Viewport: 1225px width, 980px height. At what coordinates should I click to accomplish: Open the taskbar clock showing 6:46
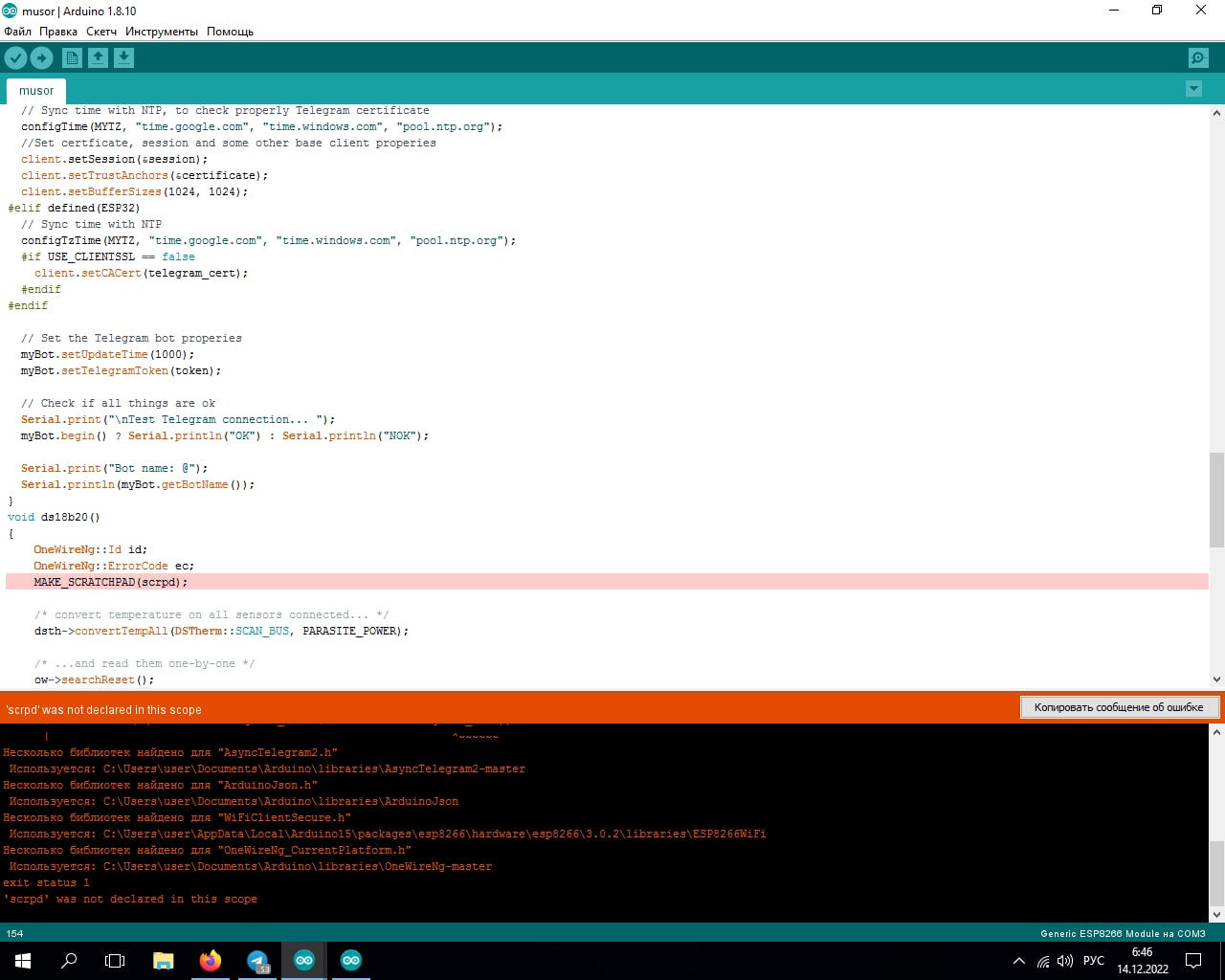(x=1143, y=961)
